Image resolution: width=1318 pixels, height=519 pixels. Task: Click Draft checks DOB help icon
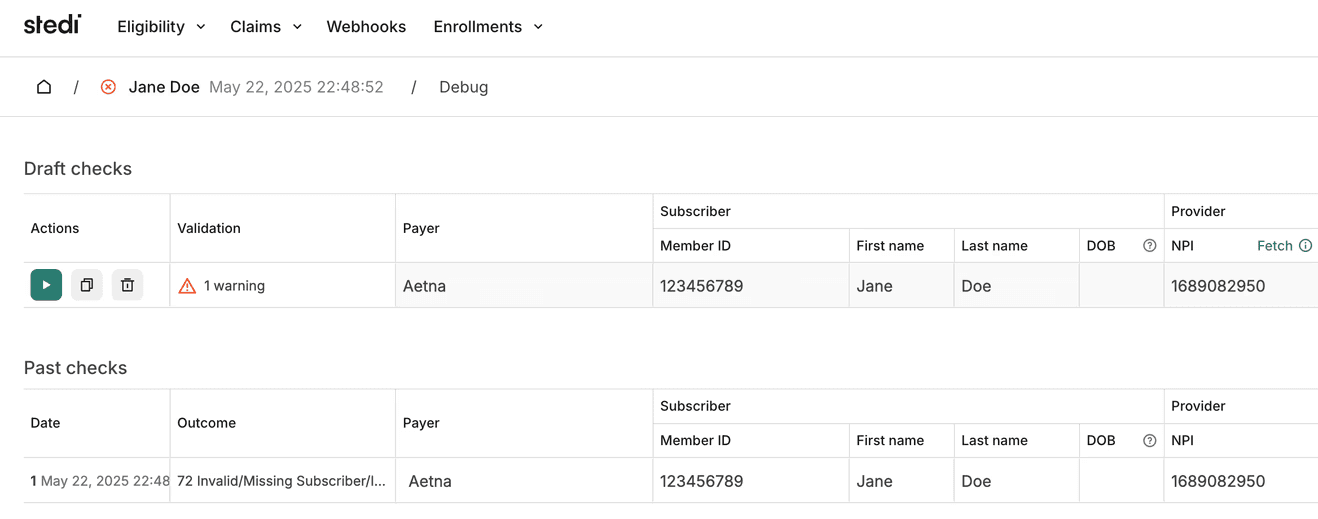[1149, 246]
